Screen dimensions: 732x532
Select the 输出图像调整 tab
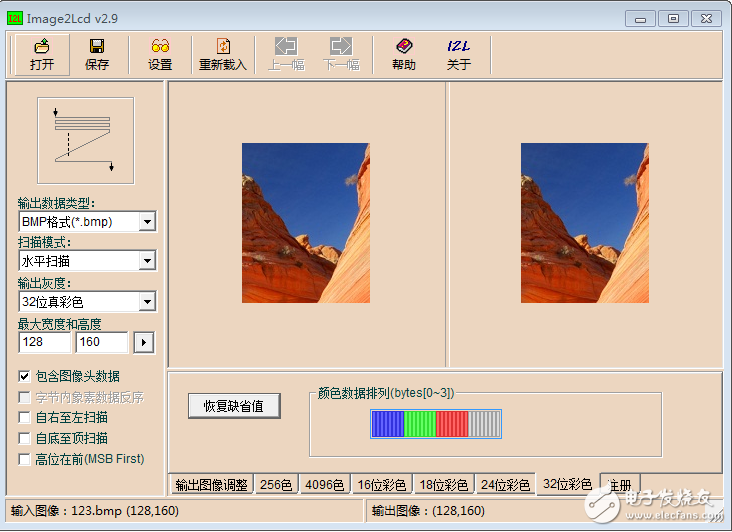point(210,485)
